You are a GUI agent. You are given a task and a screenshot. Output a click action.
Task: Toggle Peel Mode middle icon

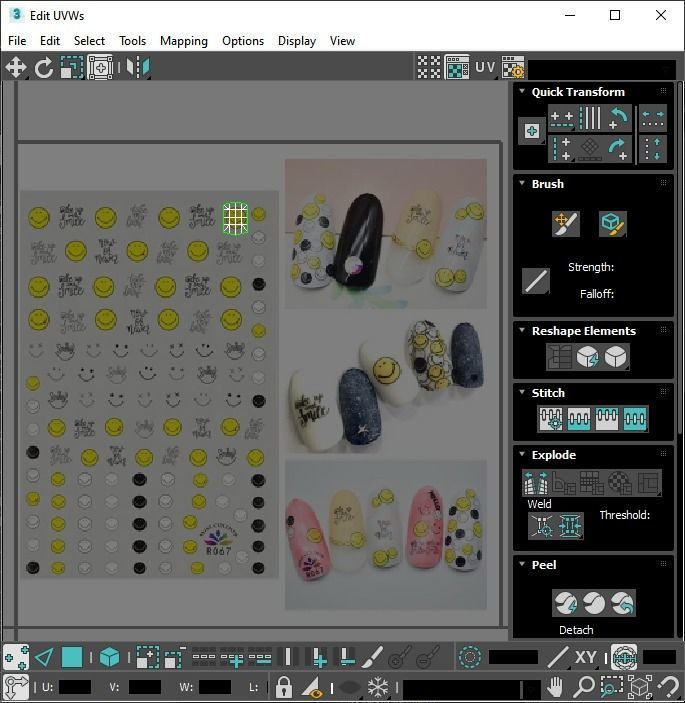(x=594, y=603)
